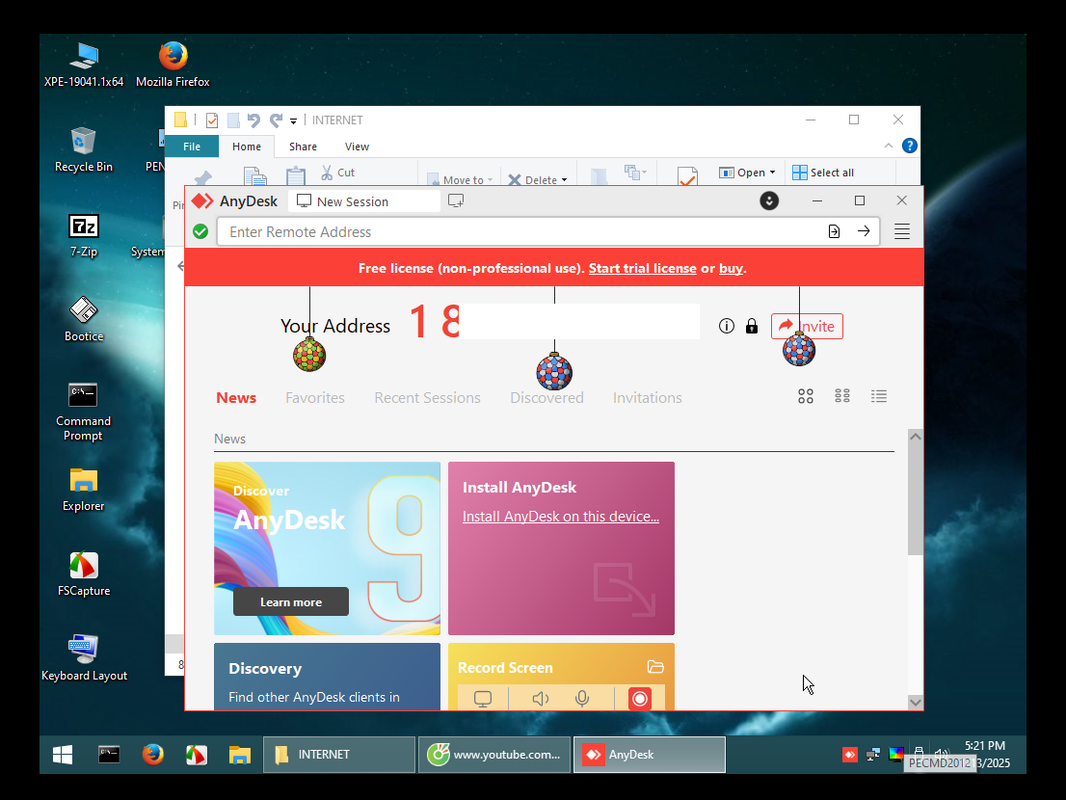
Task: Click the padlock icon beside Your Address
Action: click(x=751, y=326)
